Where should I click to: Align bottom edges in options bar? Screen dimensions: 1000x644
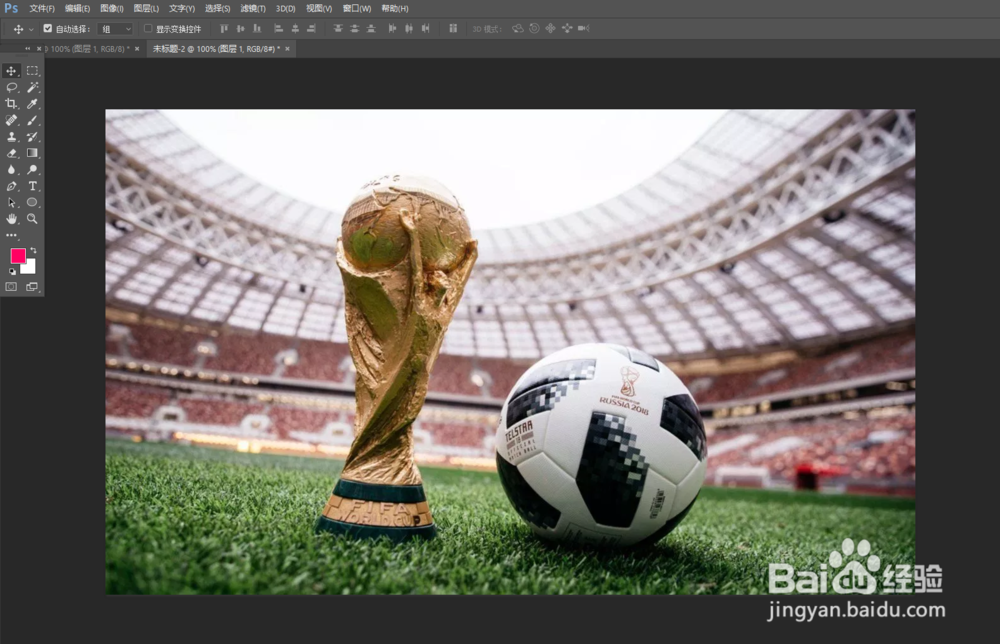(257, 29)
